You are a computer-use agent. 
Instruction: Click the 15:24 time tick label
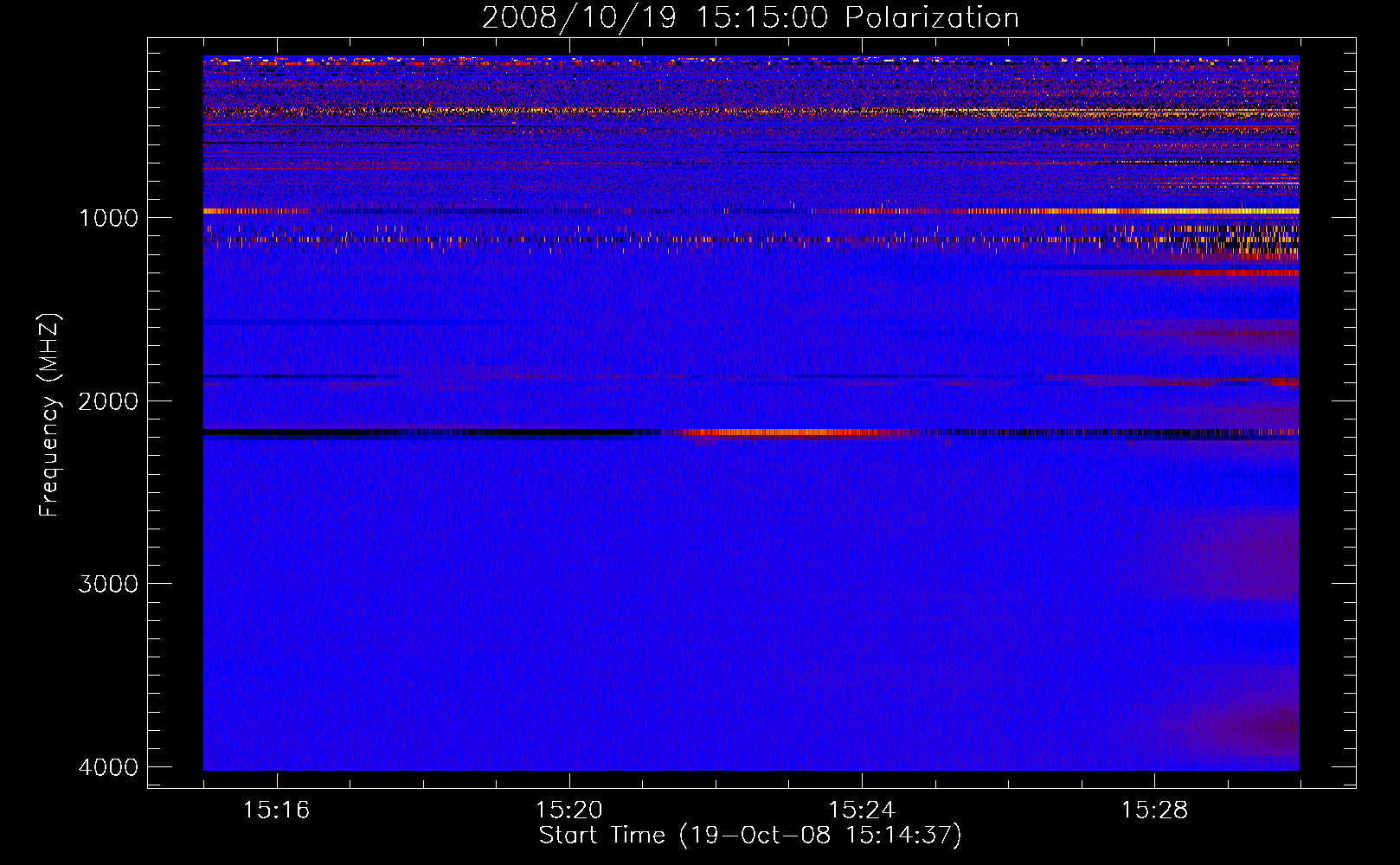862,811
